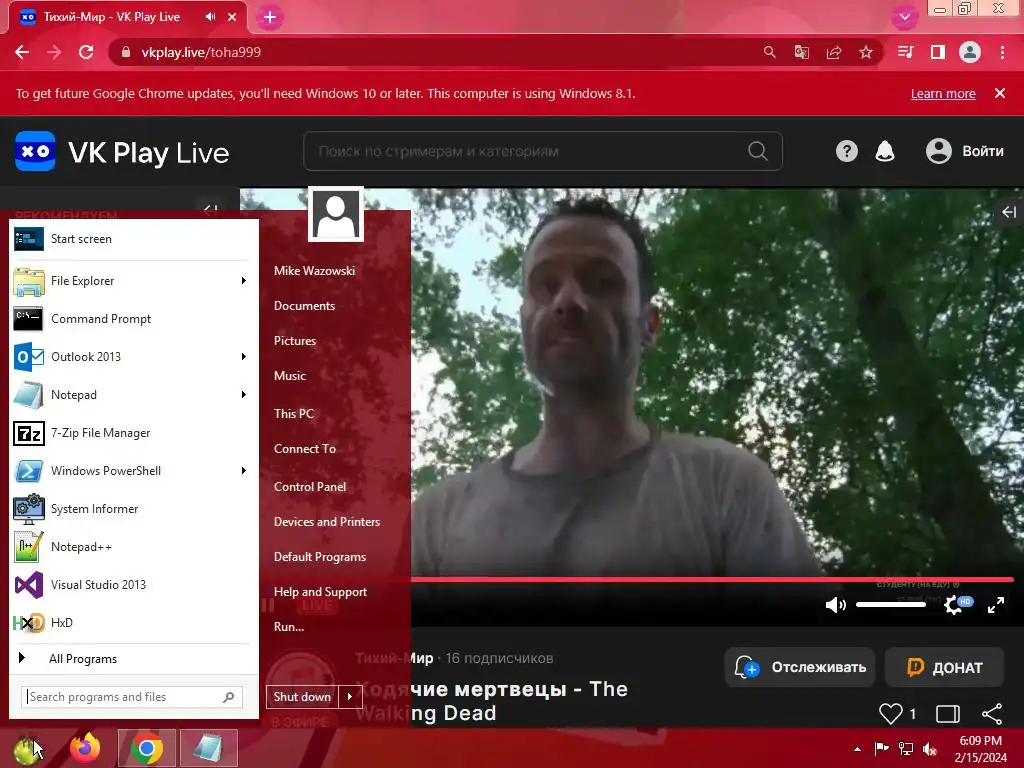The width and height of the screenshot is (1024, 768).
Task: Open Documents from the Start menu
Action: [304, 306]
